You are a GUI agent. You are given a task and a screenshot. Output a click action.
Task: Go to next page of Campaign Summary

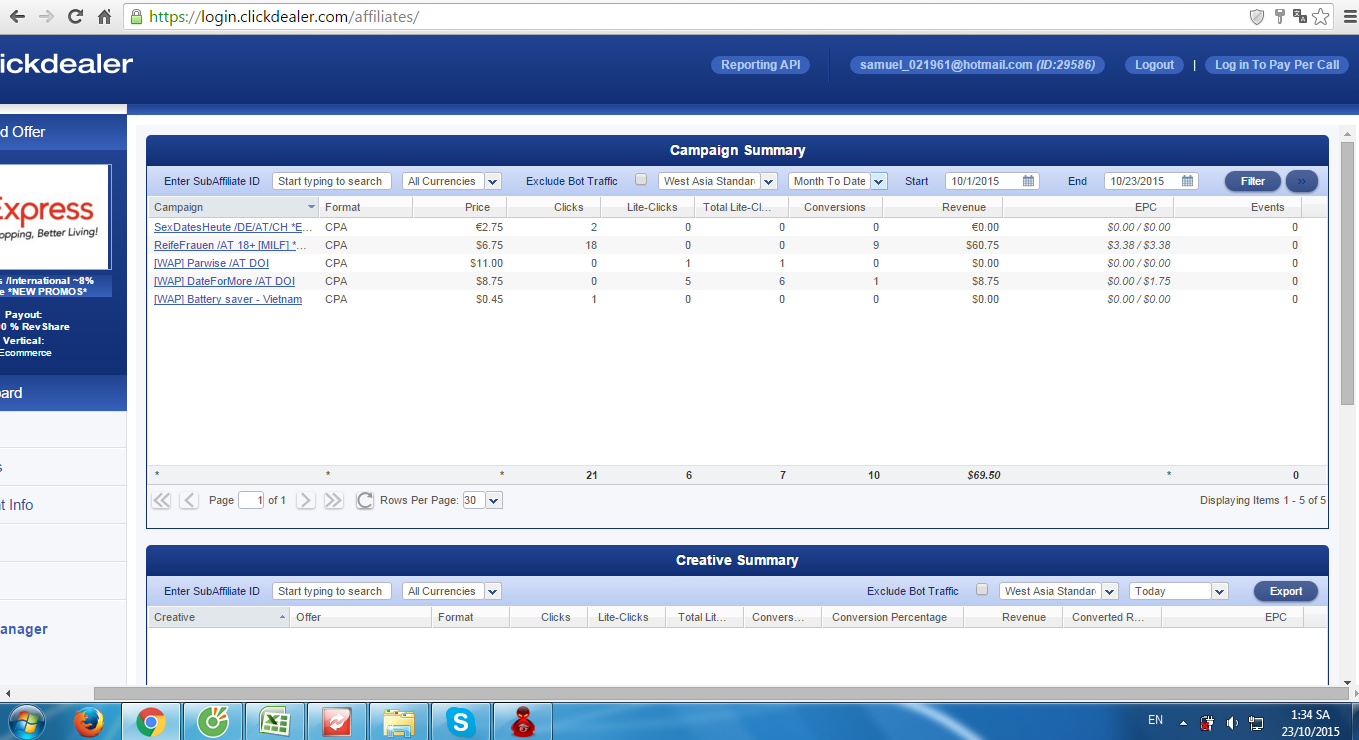305,500
